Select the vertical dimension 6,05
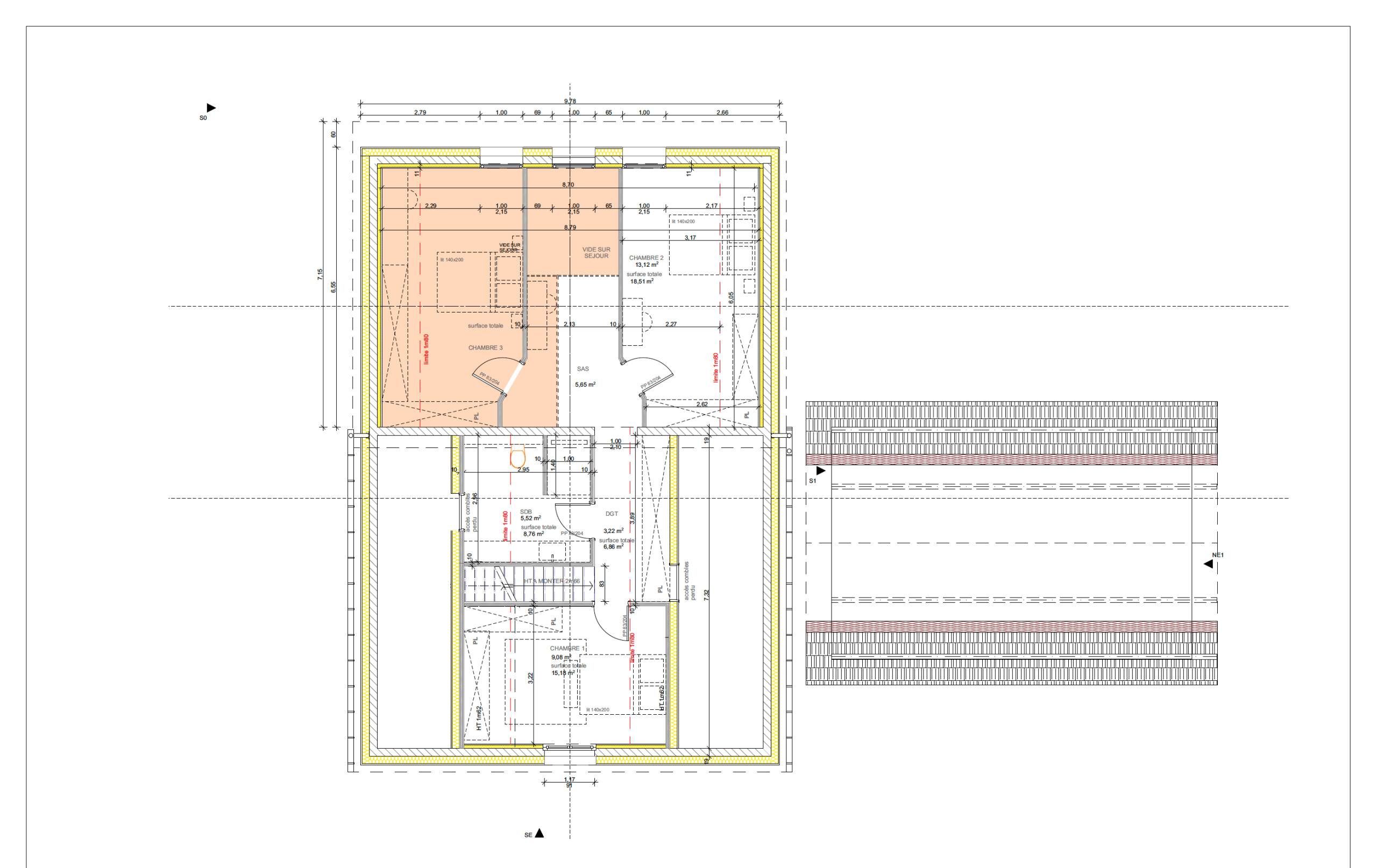This screenshot has width=1377, height=868. (731, 297)
